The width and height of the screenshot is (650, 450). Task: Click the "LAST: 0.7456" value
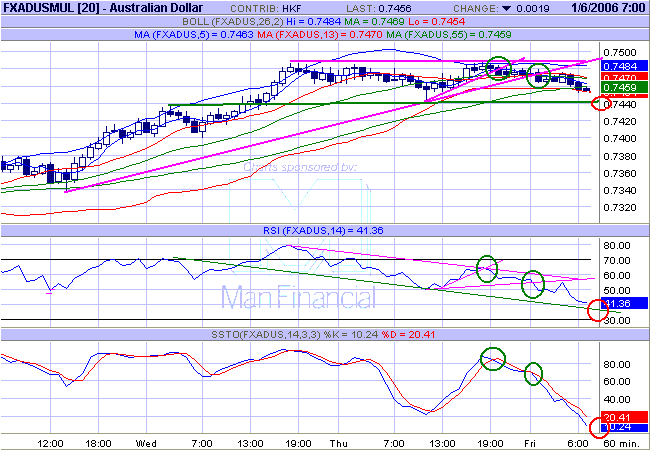click(379, 8)
